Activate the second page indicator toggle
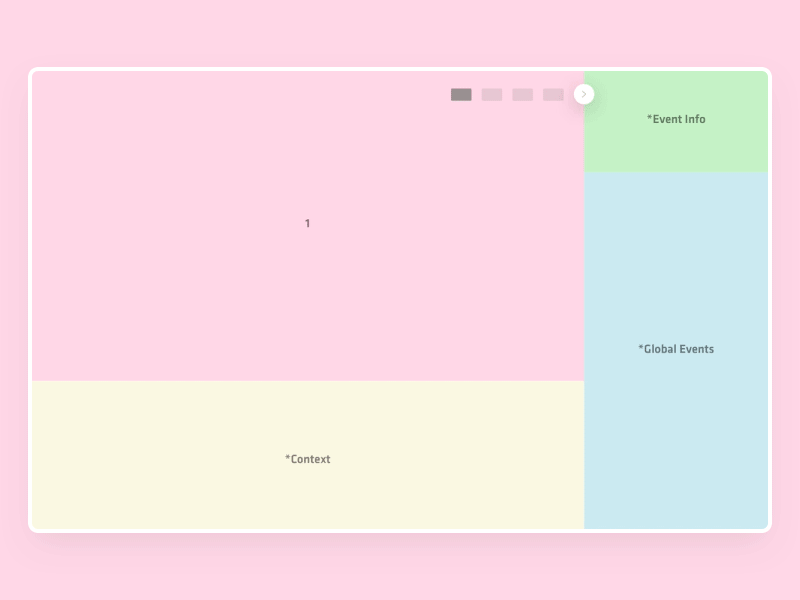The image size is (800, 600). 491,94
